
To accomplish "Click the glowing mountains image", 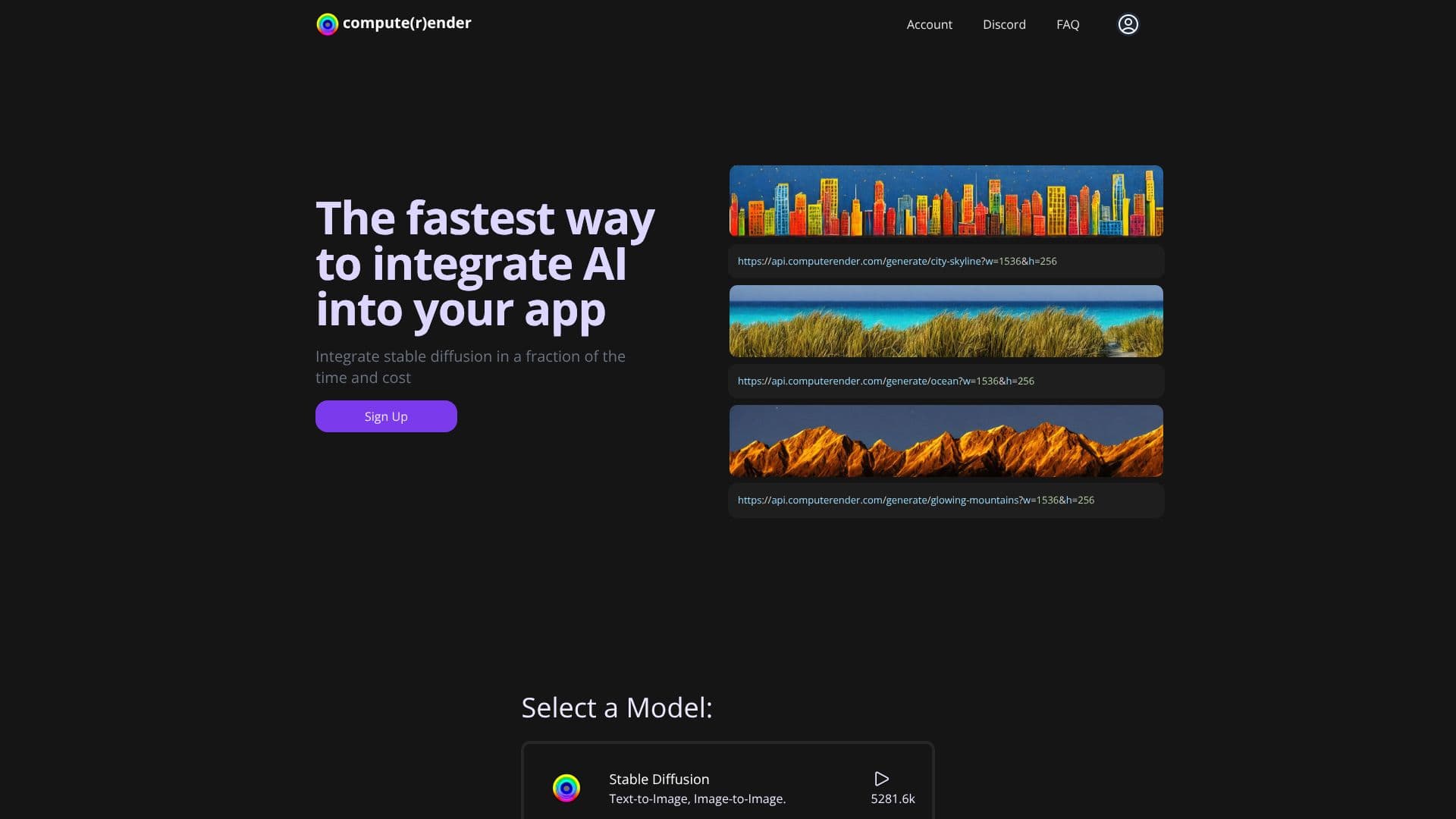I will coord(946,441).
